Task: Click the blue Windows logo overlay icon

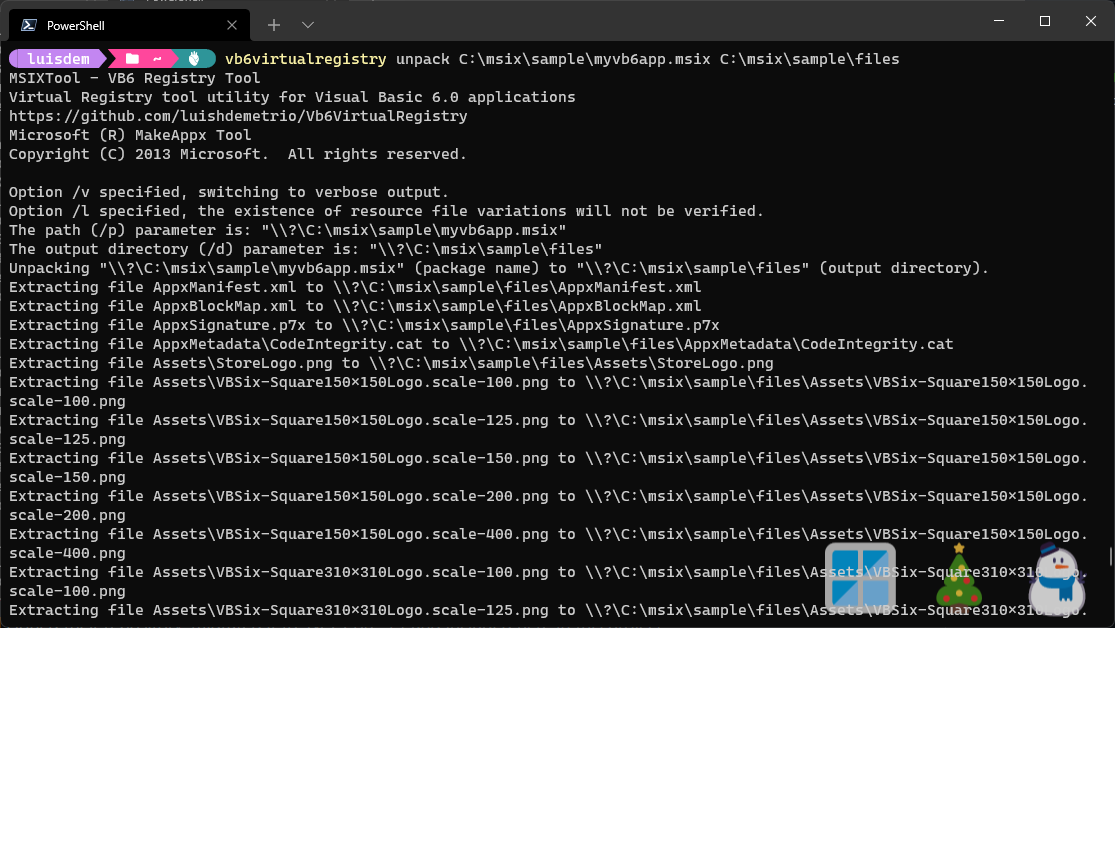Action: click(x=860, y=577)
